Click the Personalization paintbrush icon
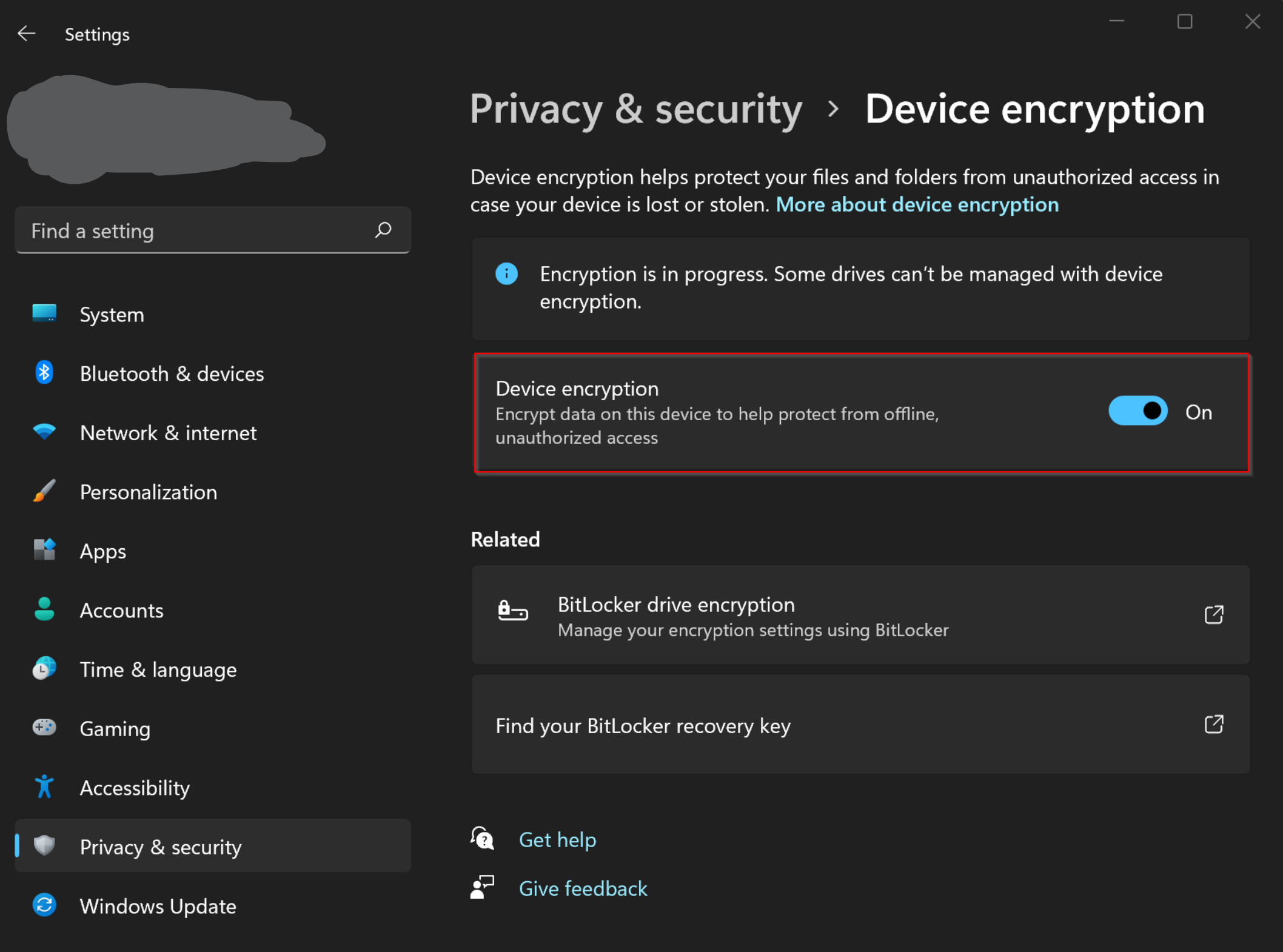 (x=44, y=491)
